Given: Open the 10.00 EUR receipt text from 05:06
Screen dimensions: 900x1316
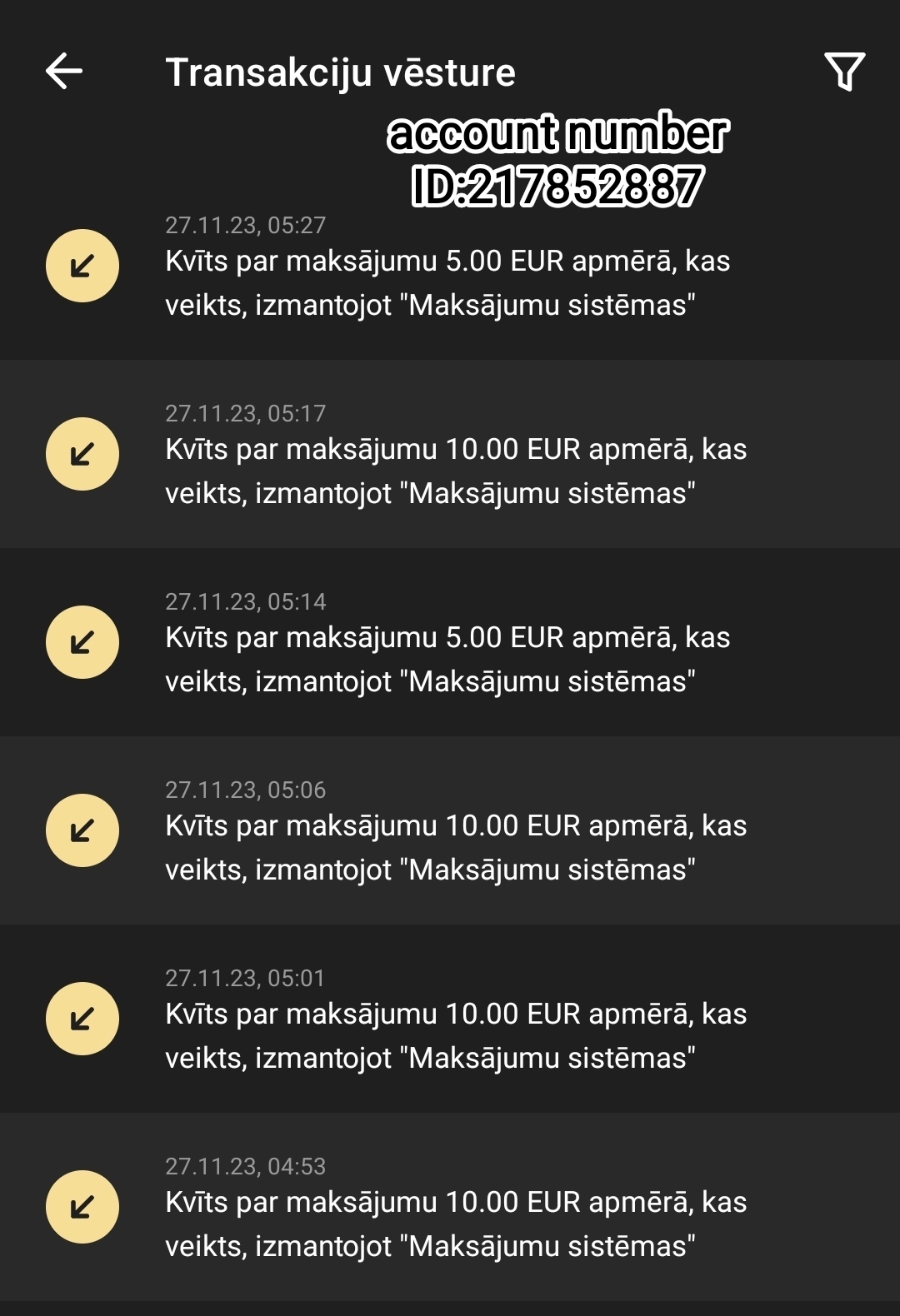Looking at the screenshot, I should click(x=456, y=848).
